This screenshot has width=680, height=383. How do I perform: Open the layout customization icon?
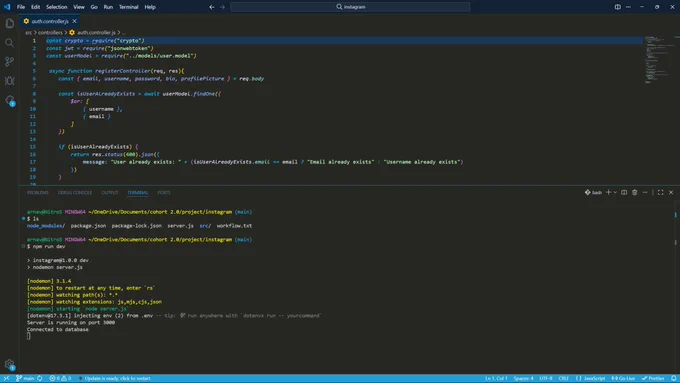[618, 7]
